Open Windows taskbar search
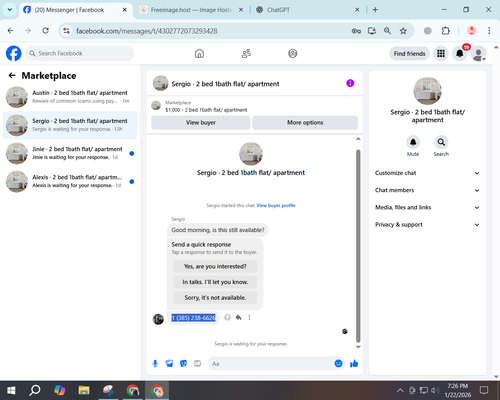 pos(35,390)
